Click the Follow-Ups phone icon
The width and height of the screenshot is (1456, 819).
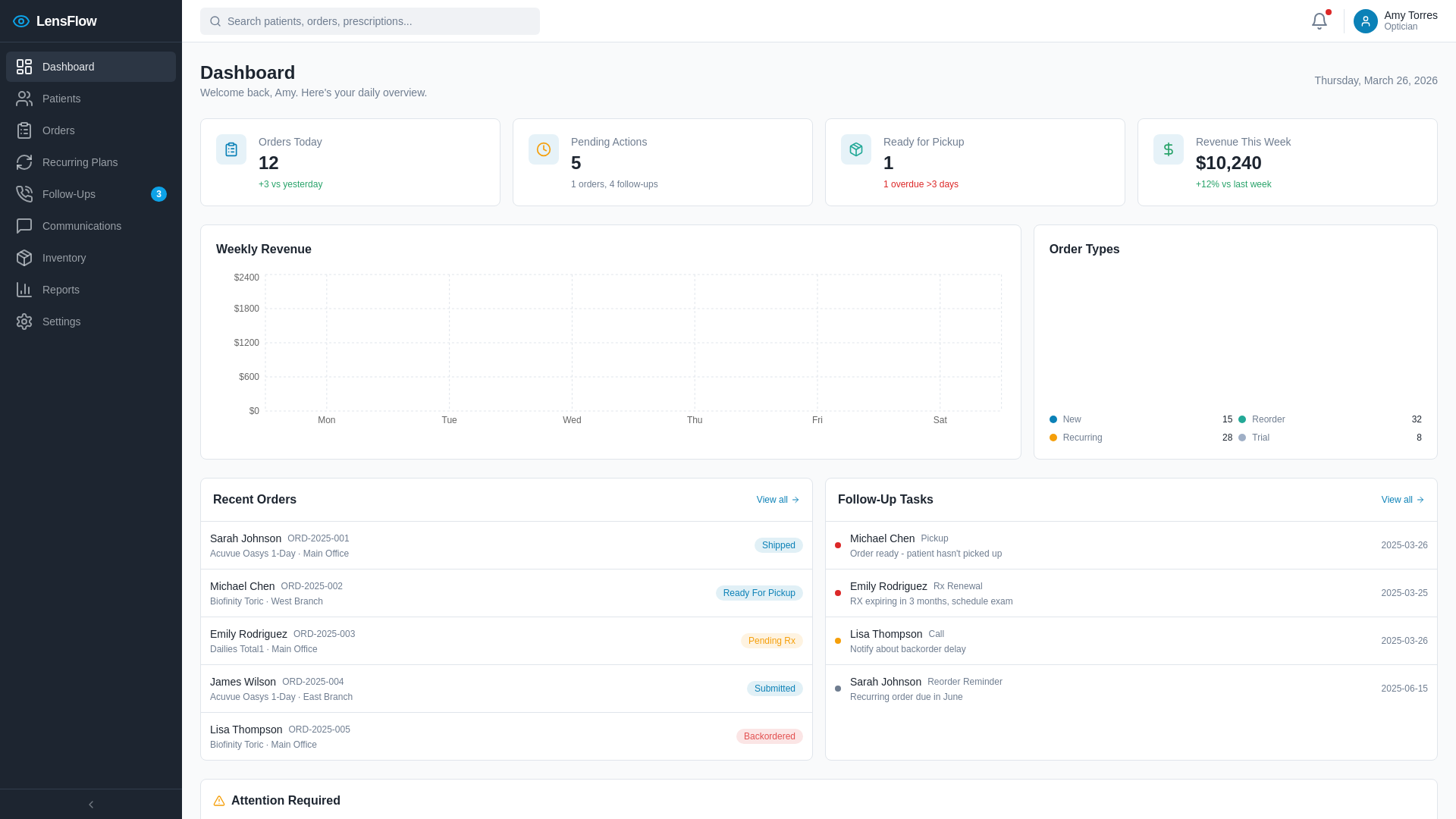tap(24, 194)
